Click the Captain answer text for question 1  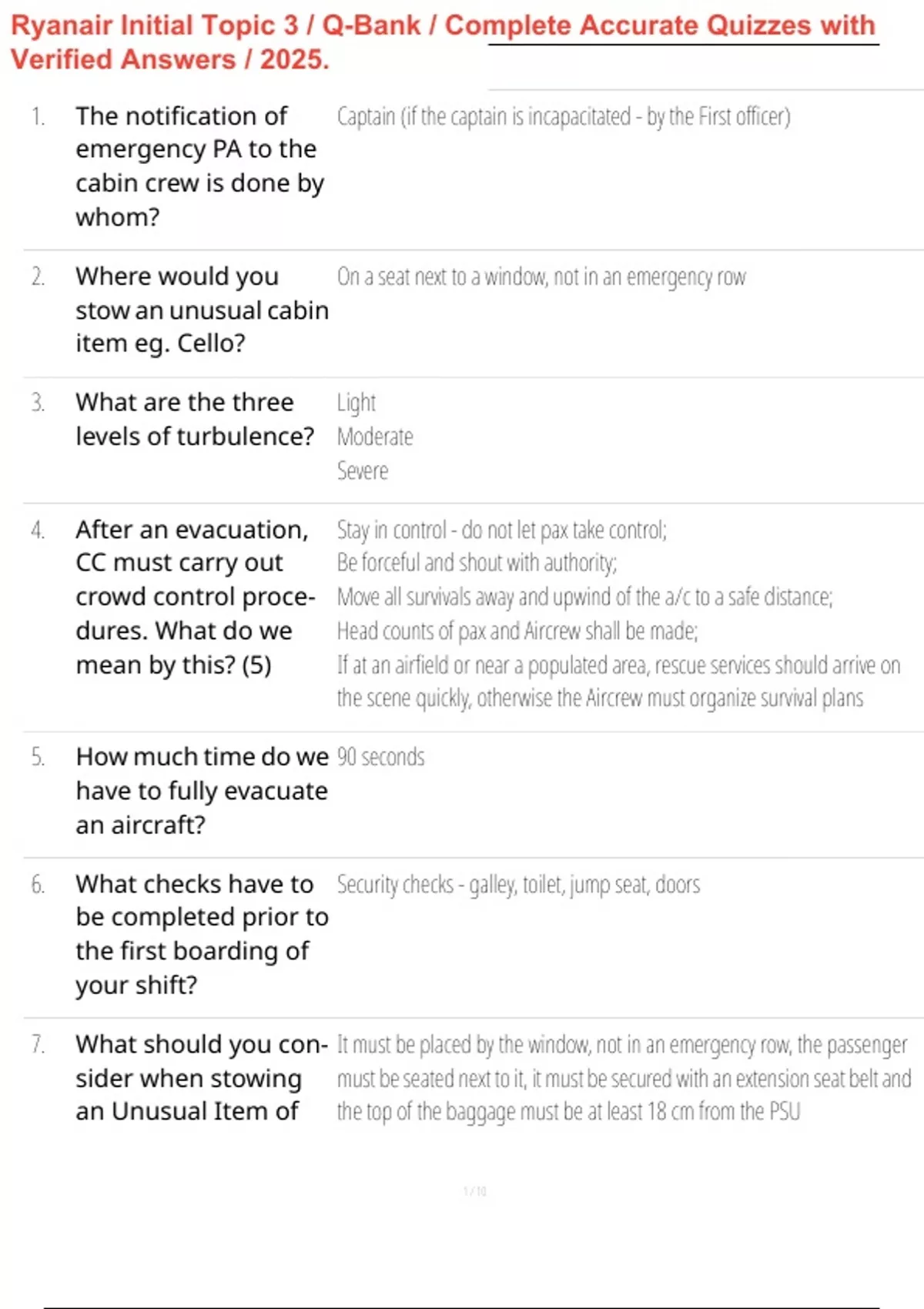coord(564,117)
